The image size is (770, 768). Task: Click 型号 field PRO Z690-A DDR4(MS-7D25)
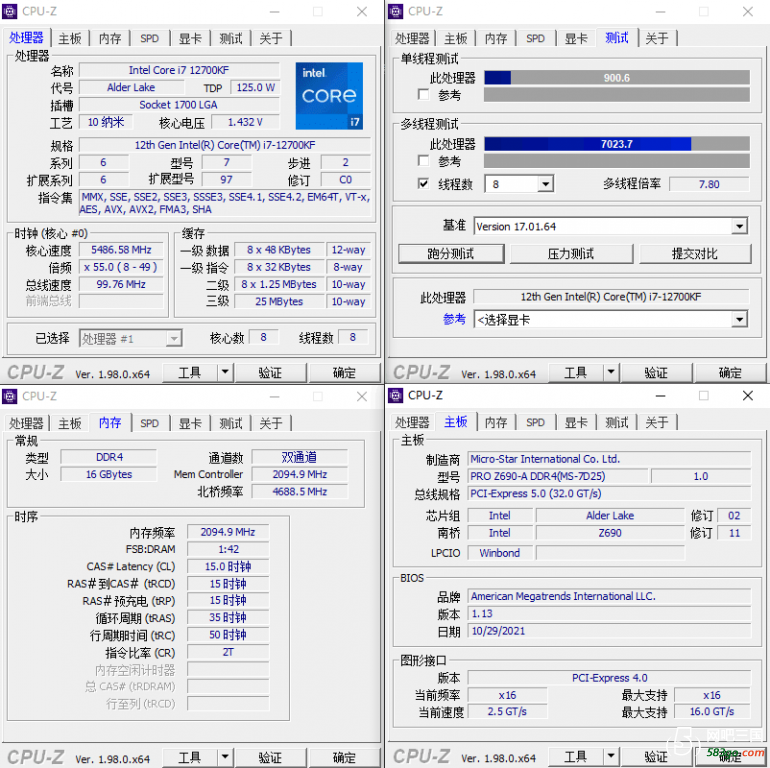[558, 476]
